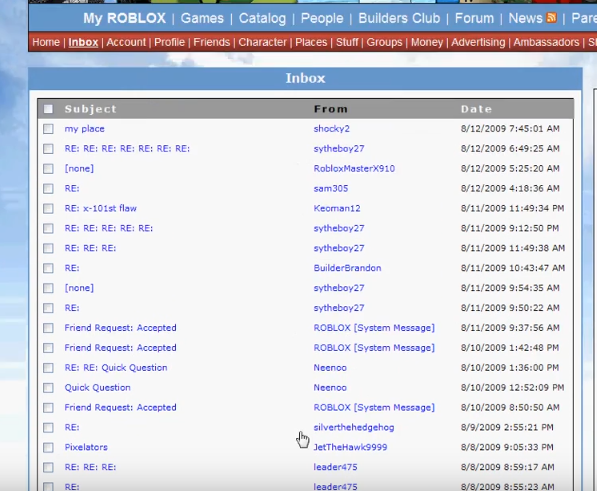Select date text 8/11/2009 11:49:34 PM

(512, 208)
